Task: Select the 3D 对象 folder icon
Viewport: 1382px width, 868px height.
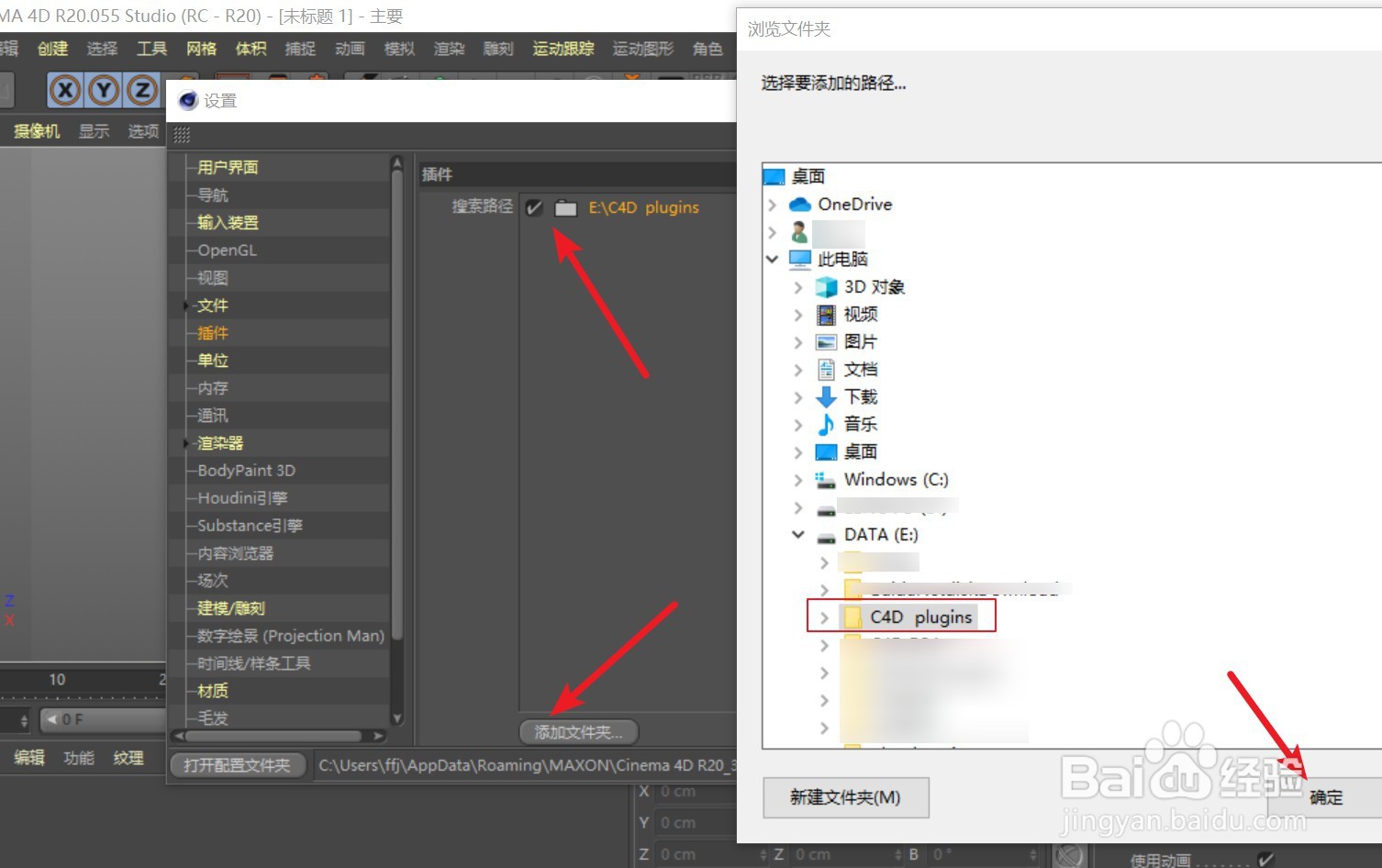Action: 826,287
